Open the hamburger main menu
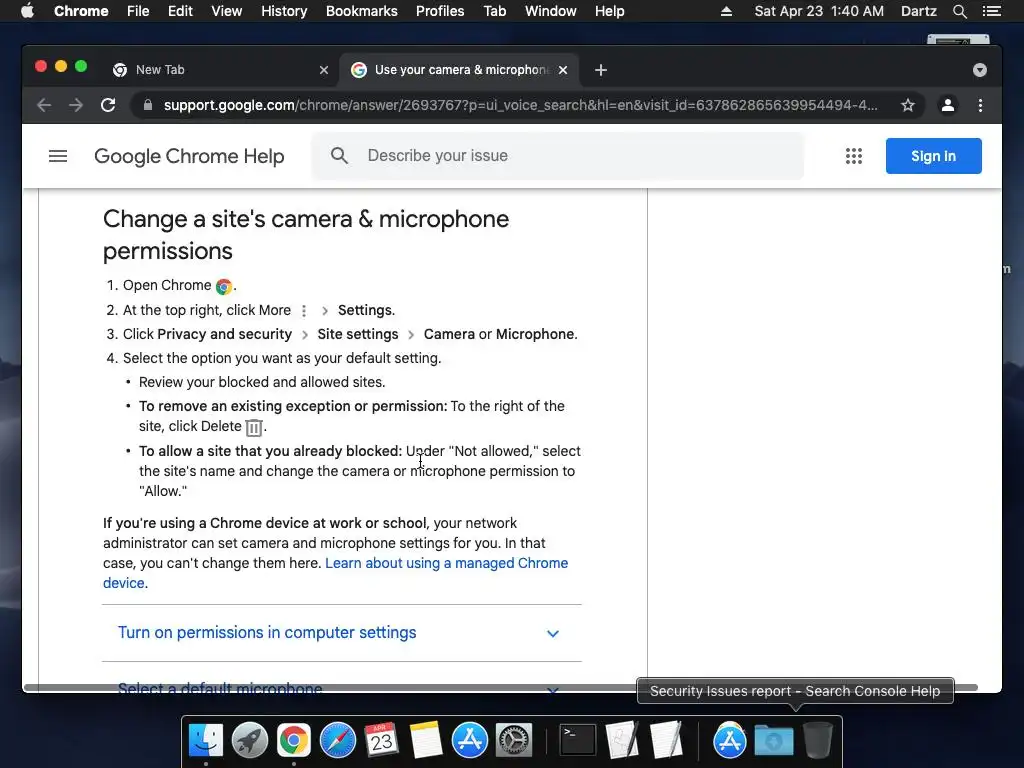This screenshot has height=768, width=1024. (58, 156)
